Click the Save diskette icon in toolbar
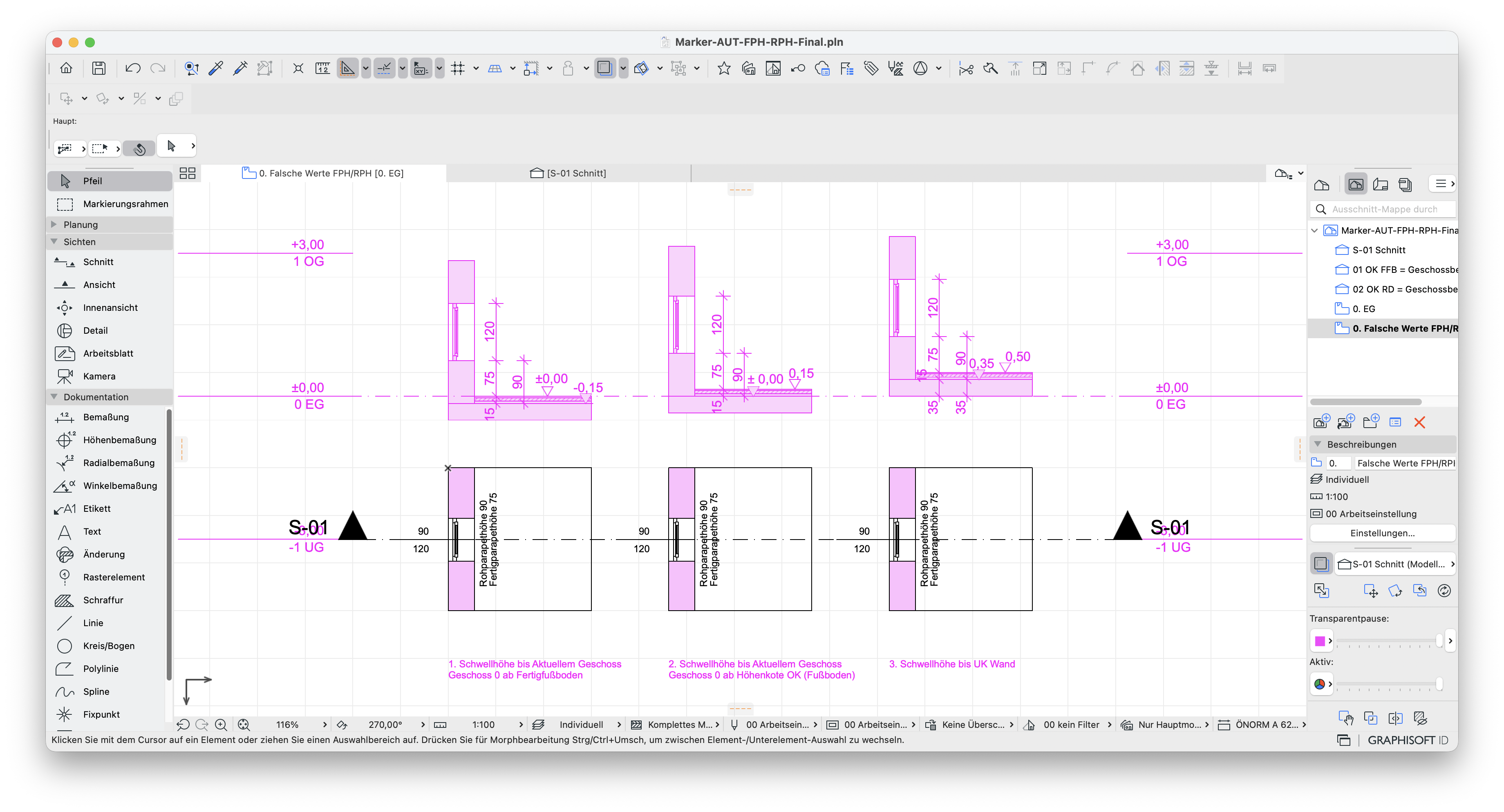The width and height of the screenshot is (1504, 812). coord(98,68)
